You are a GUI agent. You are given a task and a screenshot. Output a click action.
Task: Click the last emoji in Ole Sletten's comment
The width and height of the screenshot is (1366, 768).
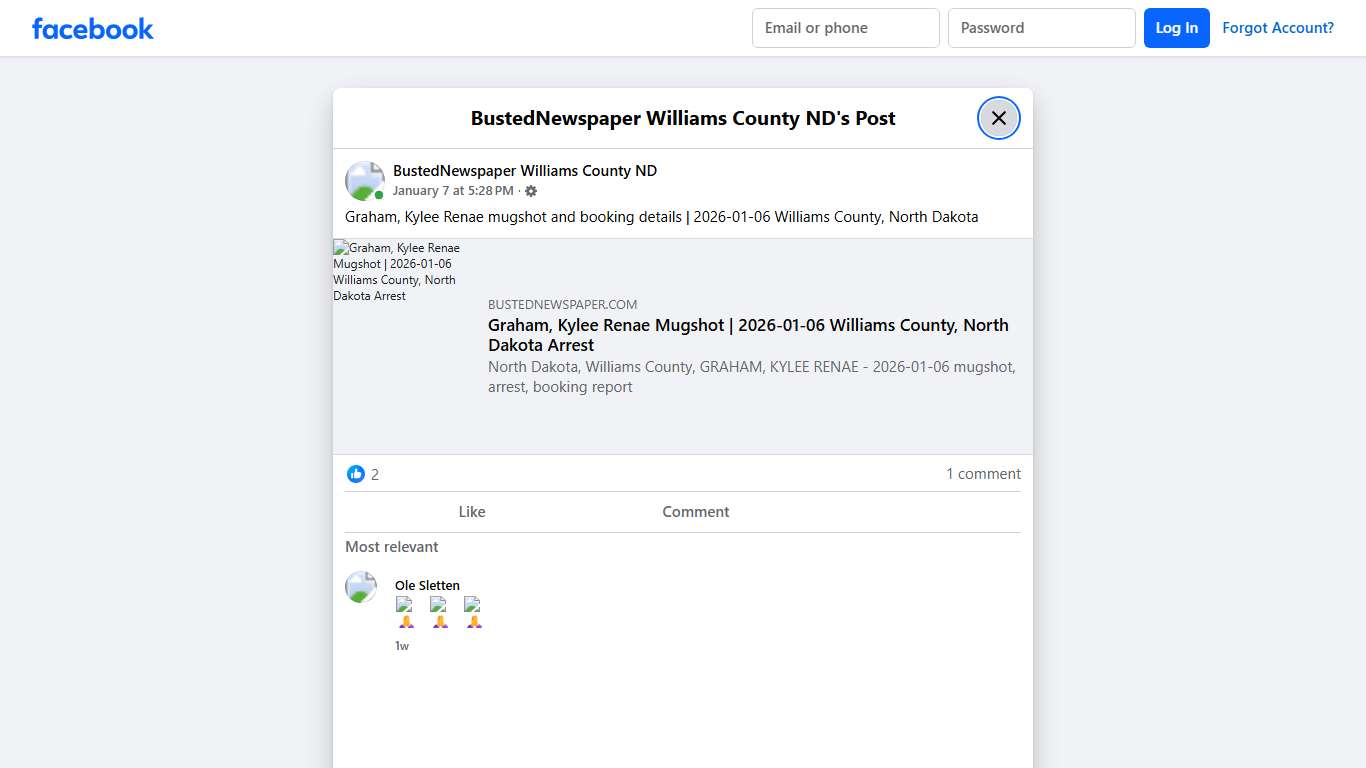[x=473, y=612]
